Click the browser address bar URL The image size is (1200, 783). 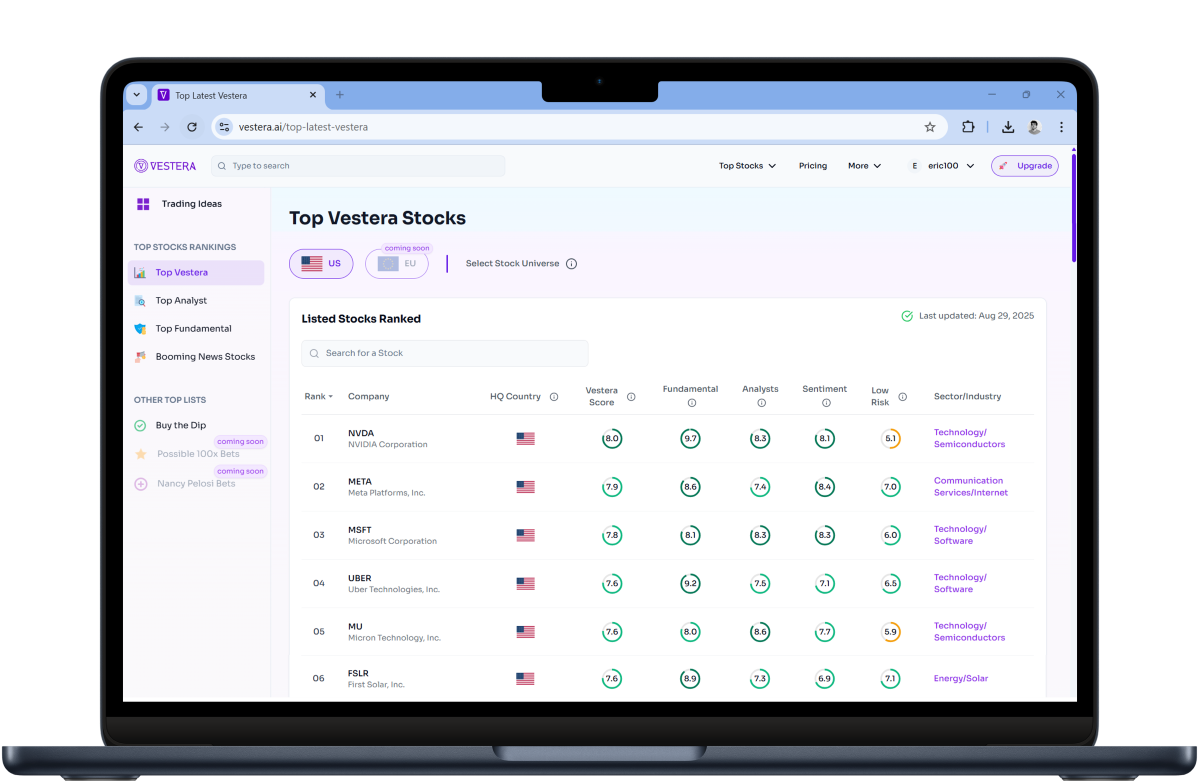coord(303,127)
